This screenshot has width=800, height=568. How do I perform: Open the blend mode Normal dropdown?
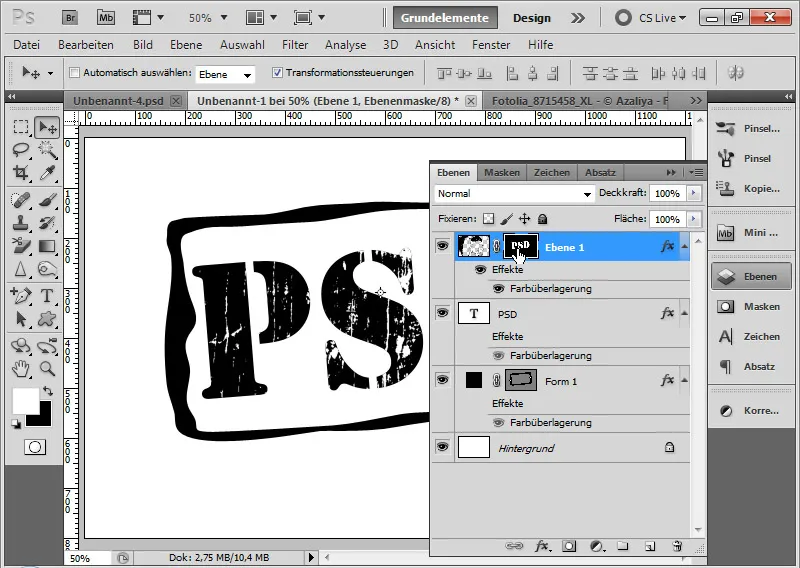(x=514, y=194)
